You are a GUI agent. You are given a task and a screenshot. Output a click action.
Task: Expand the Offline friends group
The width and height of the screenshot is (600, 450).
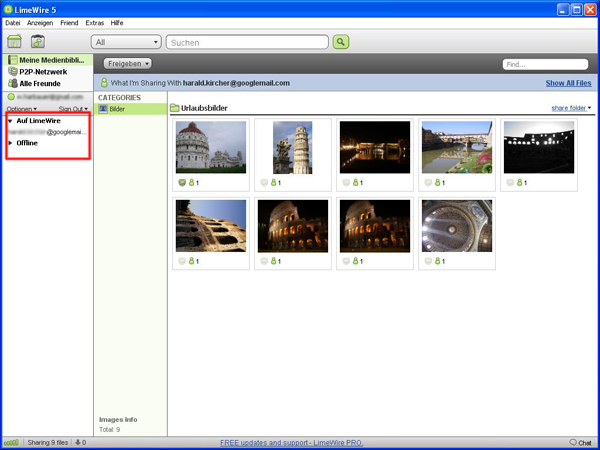(x=10, y=143)
